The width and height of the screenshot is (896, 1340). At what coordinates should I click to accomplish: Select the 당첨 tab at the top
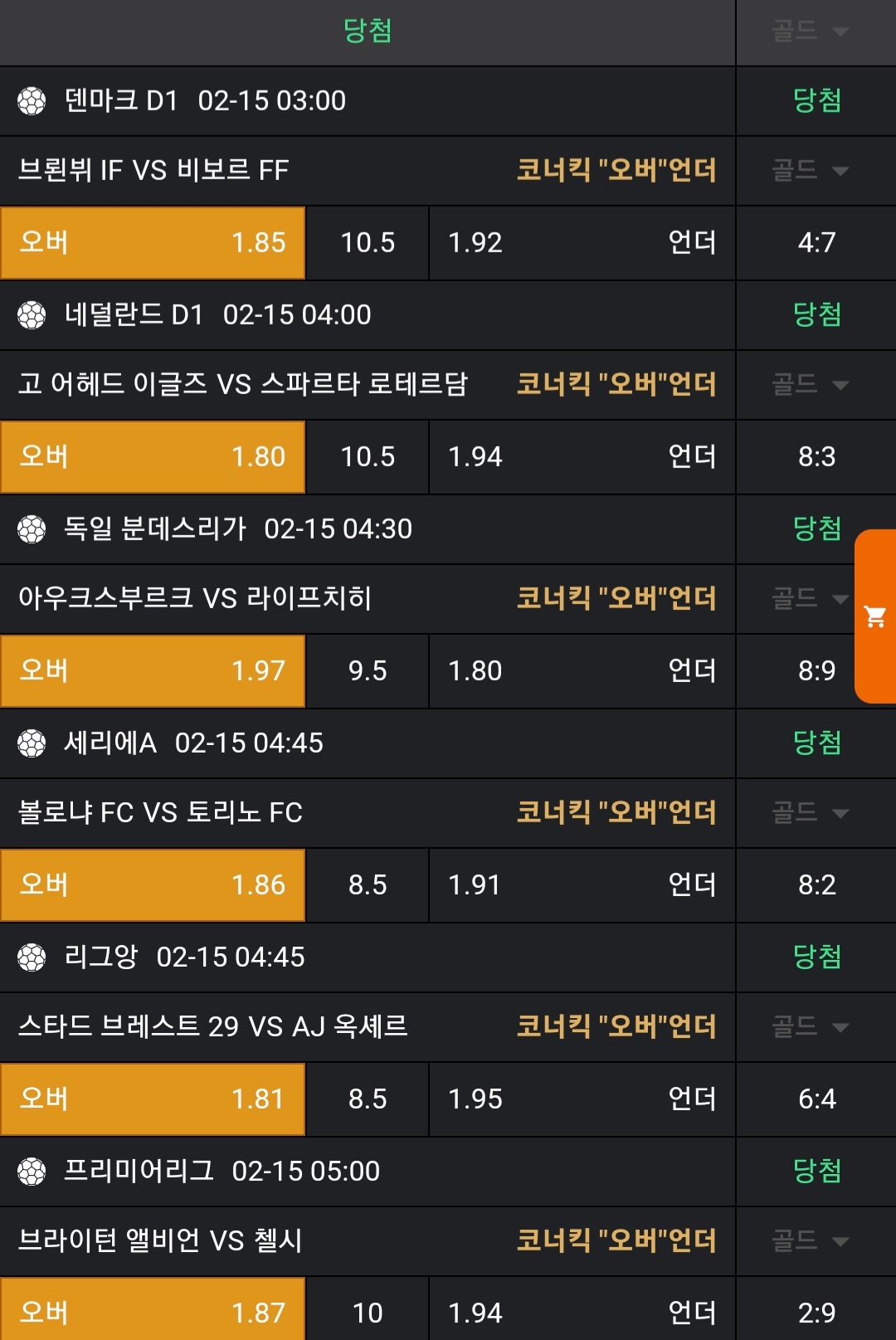tap(368, 32)
